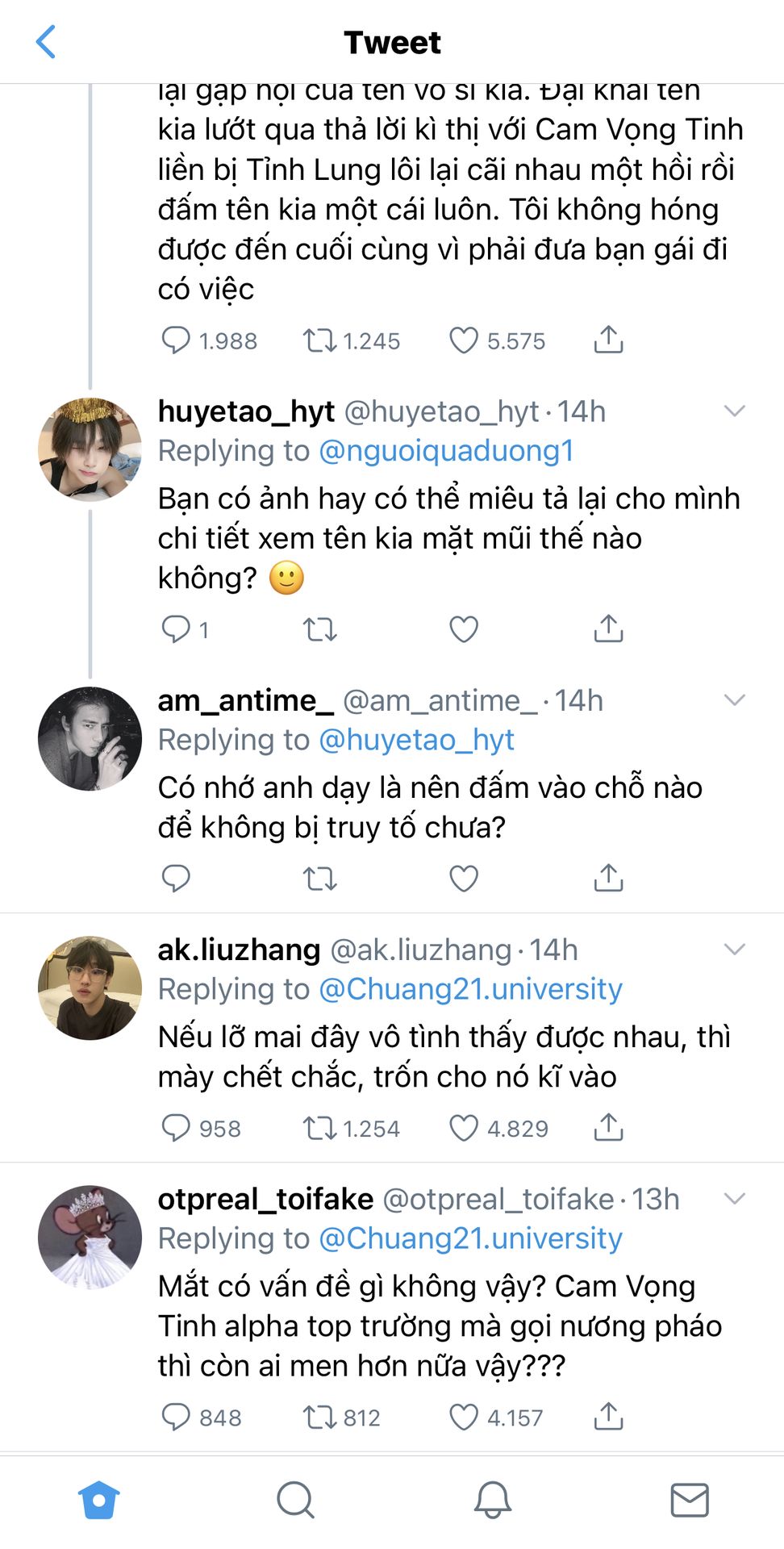
Task: Expand the am_antime_ tweet options chevron
Action: pyautogui.click(x=734, y=700)
